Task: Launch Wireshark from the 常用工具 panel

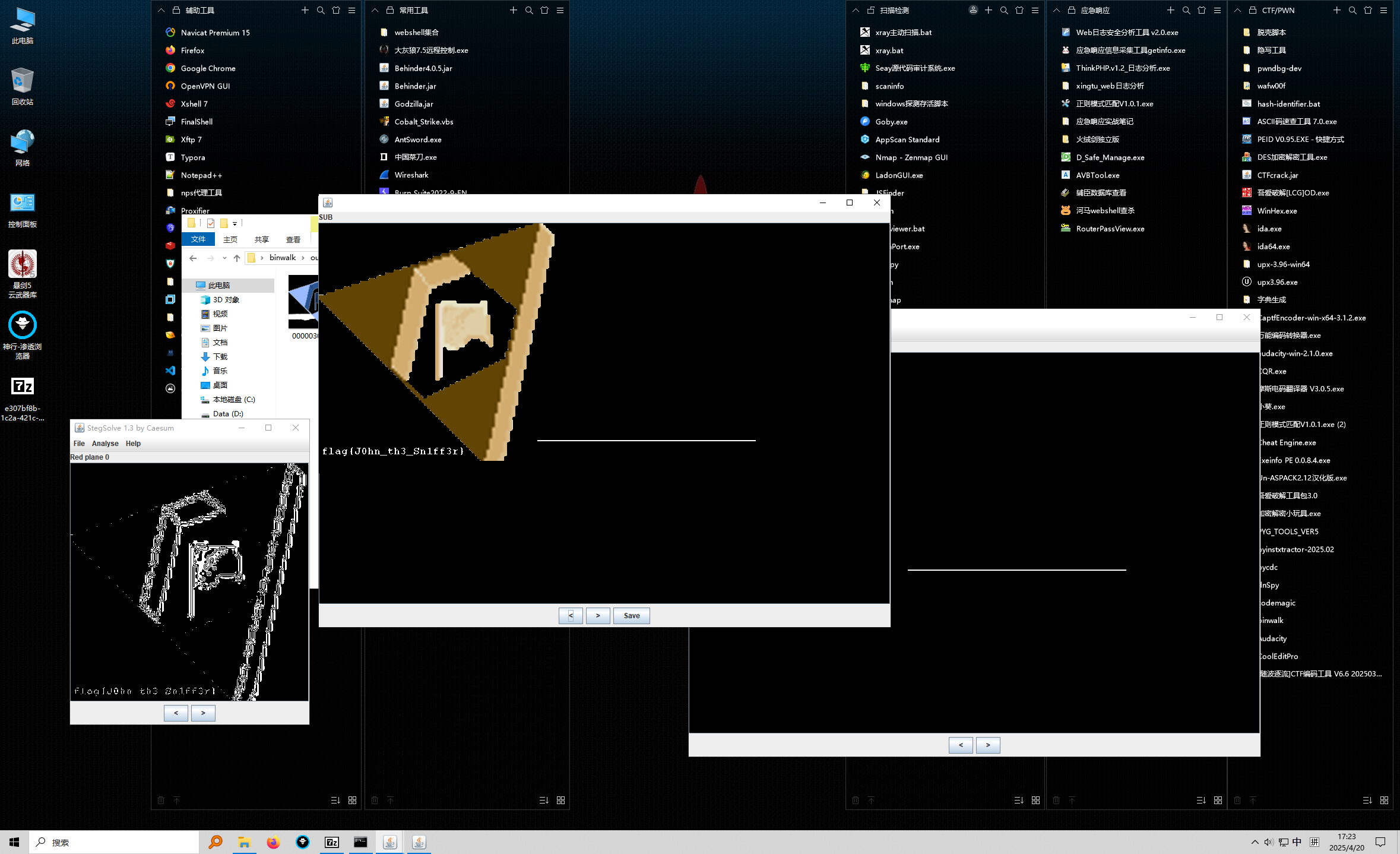Action: (x=411, y=175)
